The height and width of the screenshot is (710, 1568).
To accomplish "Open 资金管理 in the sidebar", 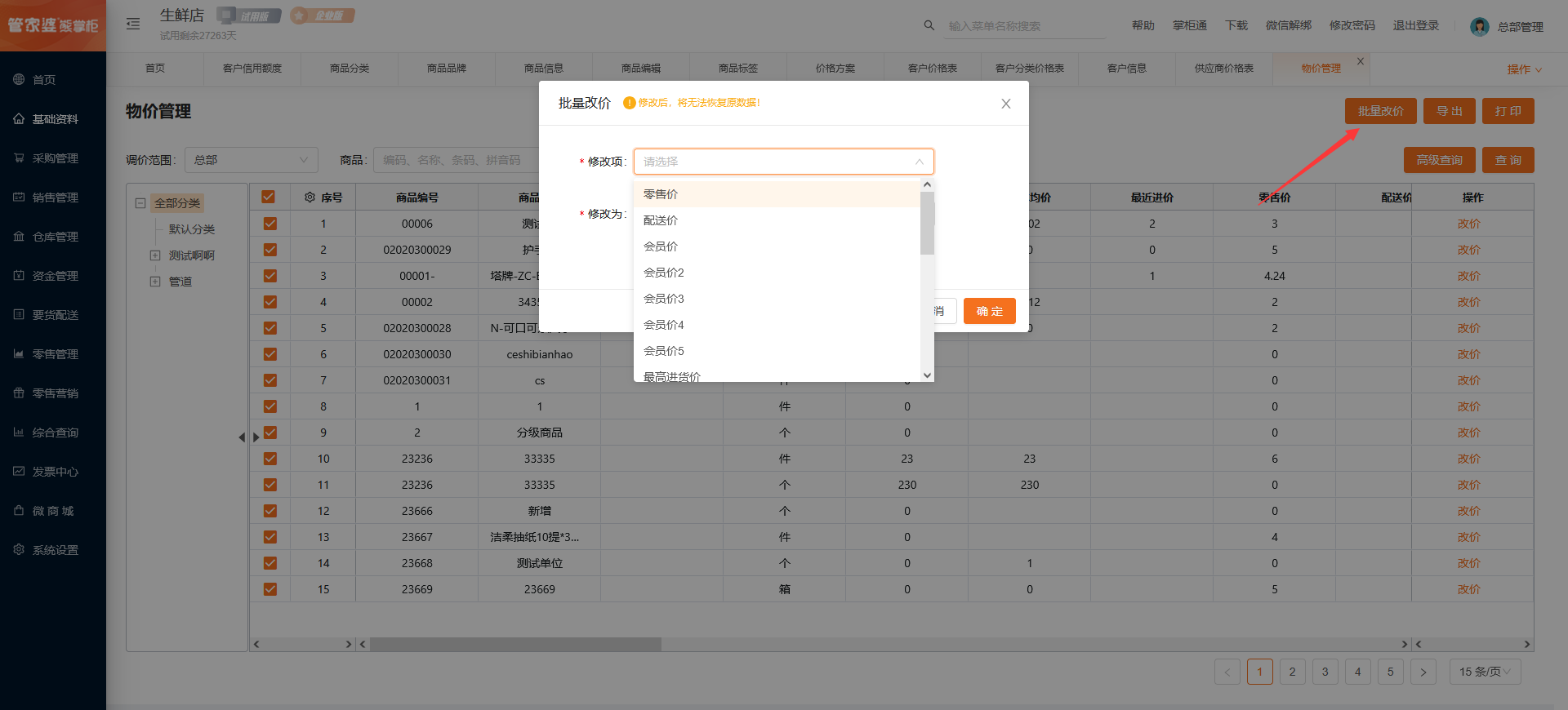I will 53,276.
